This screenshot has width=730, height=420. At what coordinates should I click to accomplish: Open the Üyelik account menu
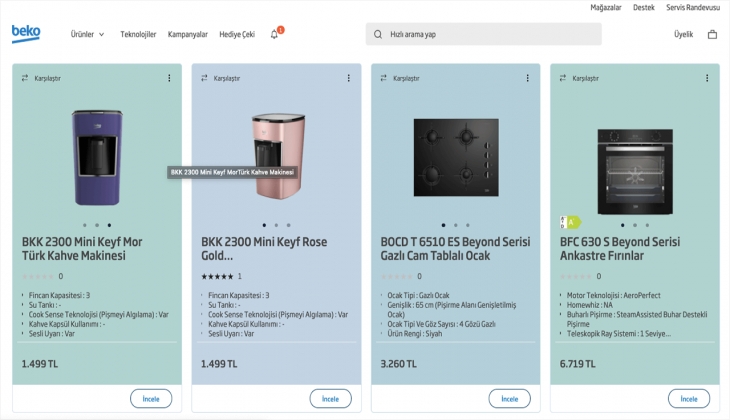tap(683, 34)
